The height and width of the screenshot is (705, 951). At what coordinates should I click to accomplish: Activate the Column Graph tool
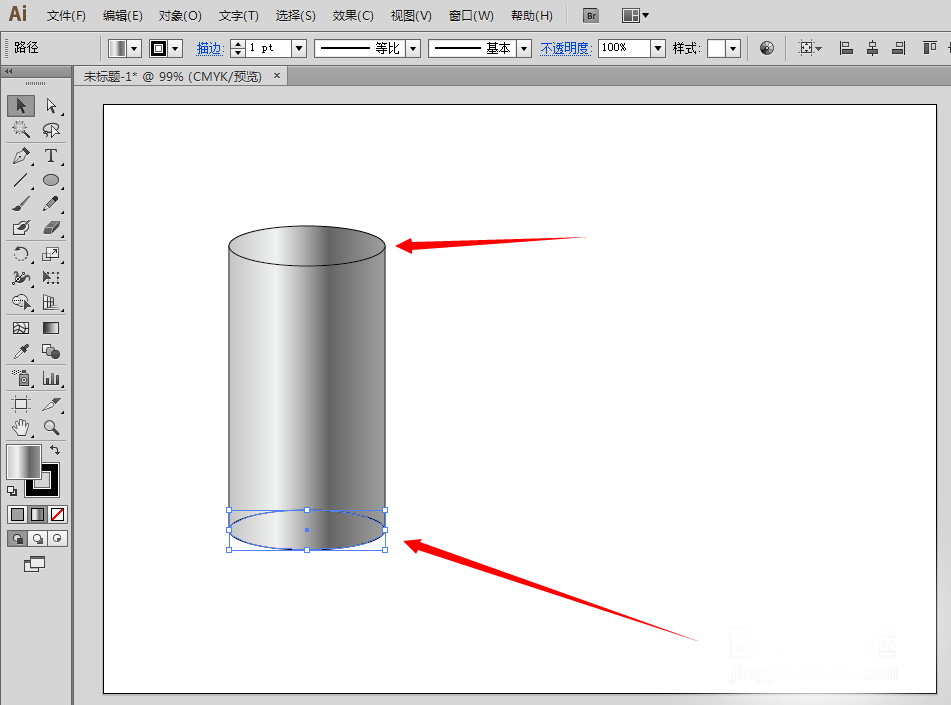pos(51,379)
